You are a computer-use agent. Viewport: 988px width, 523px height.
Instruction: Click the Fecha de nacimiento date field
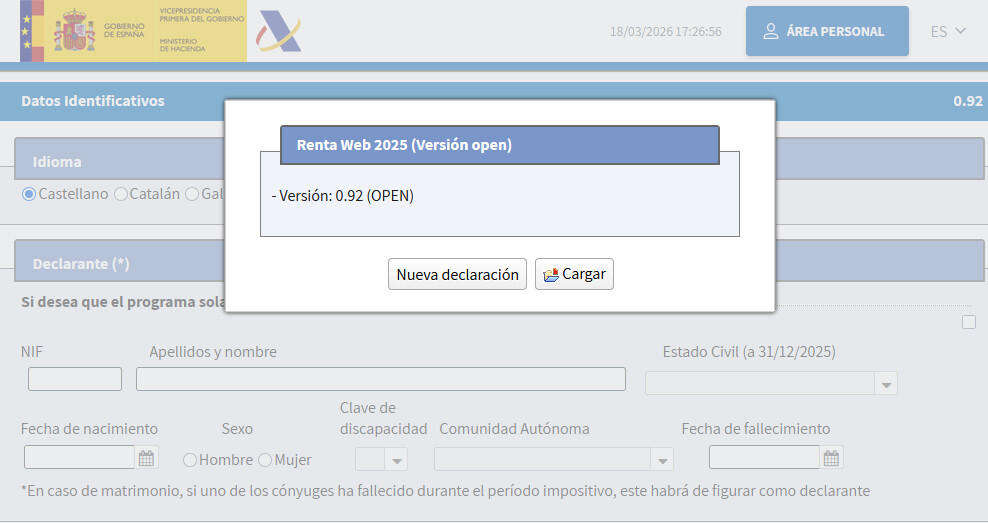[79, 457]
